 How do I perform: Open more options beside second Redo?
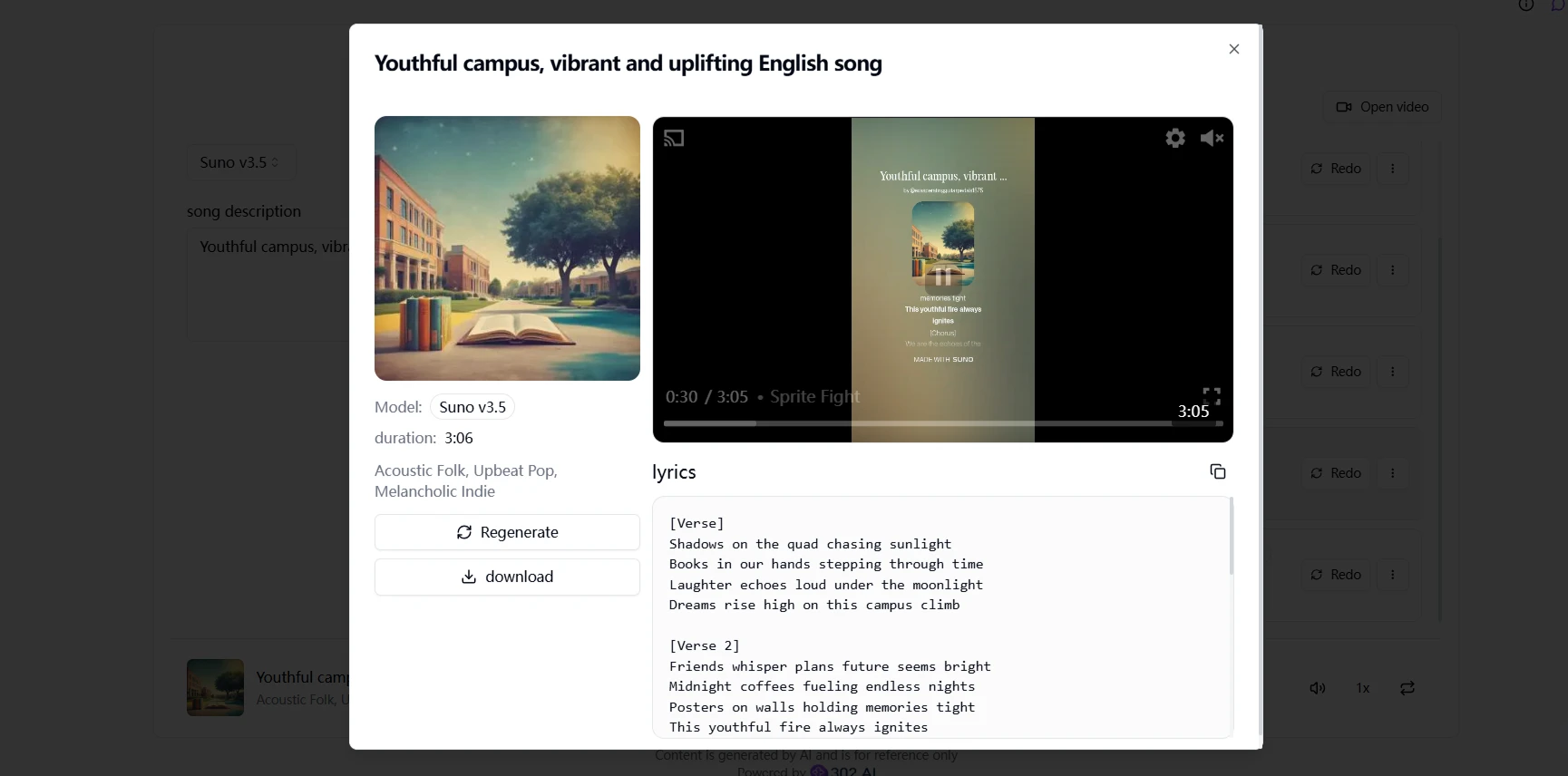pyautogui.click(x=1393, y=270)
